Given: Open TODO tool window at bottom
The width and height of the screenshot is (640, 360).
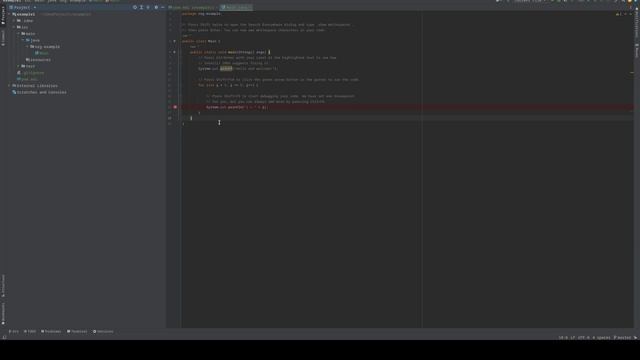Looking at the screenshot, I should (30, 331).
